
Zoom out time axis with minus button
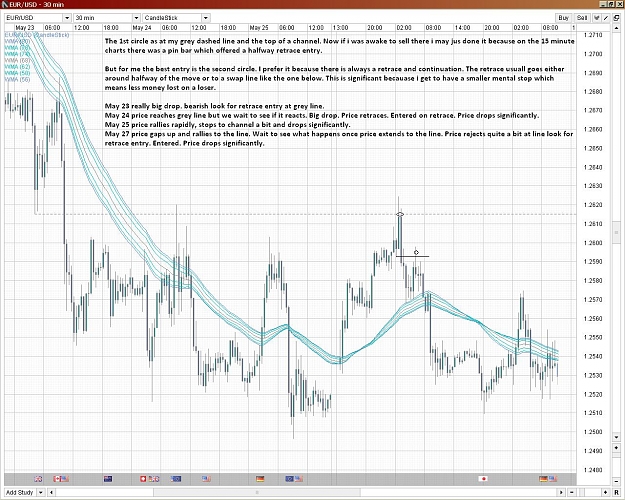click(x=572, y=492)
